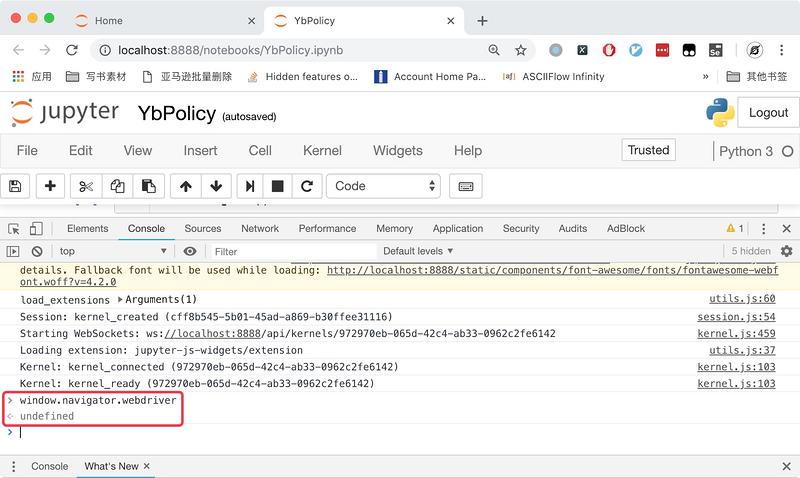Click the warning count badge in DevTools

735,229
